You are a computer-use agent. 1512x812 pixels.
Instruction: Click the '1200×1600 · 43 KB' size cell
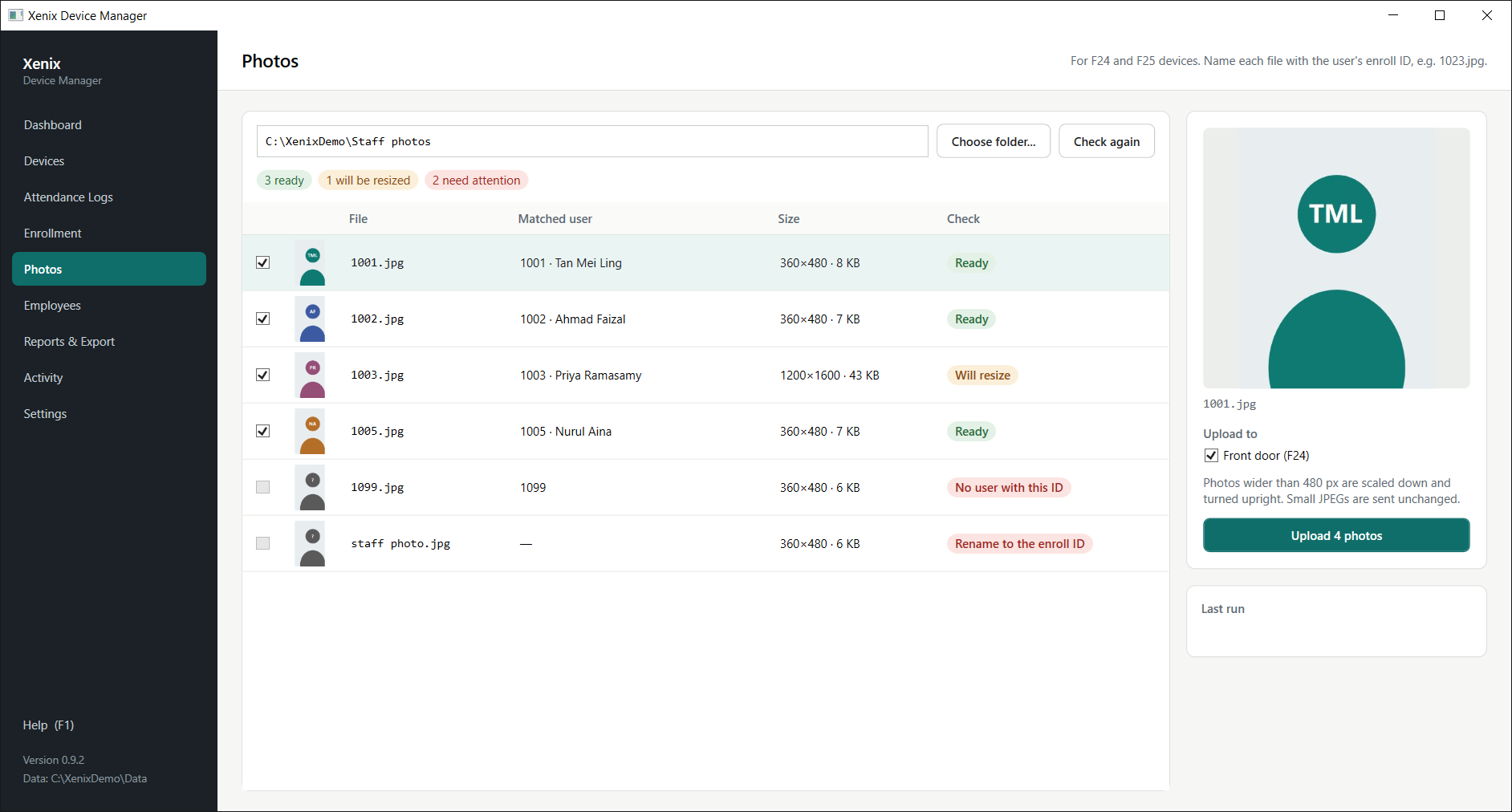(830, 376)
